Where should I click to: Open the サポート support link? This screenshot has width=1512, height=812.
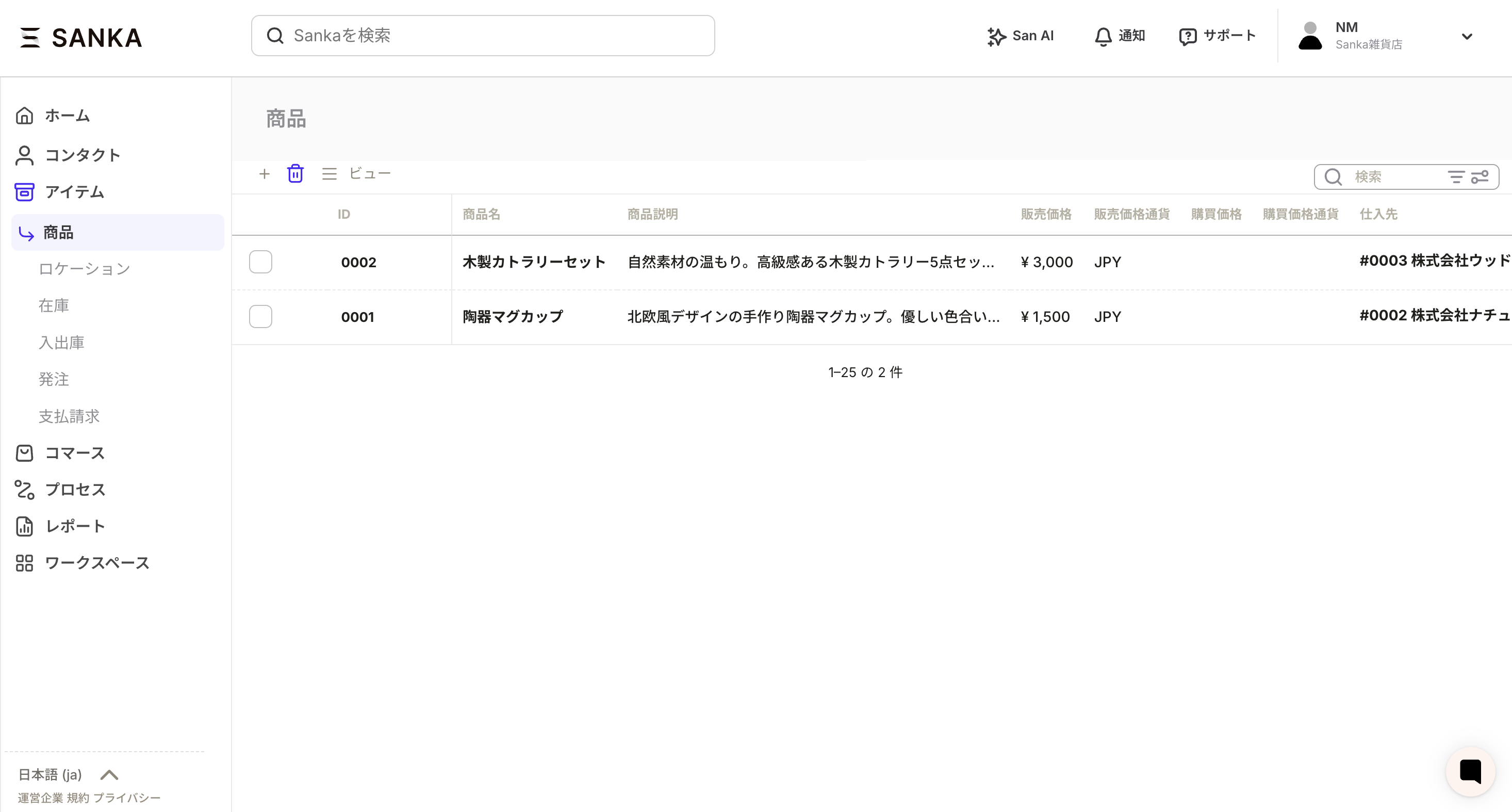pos(1218,36)
